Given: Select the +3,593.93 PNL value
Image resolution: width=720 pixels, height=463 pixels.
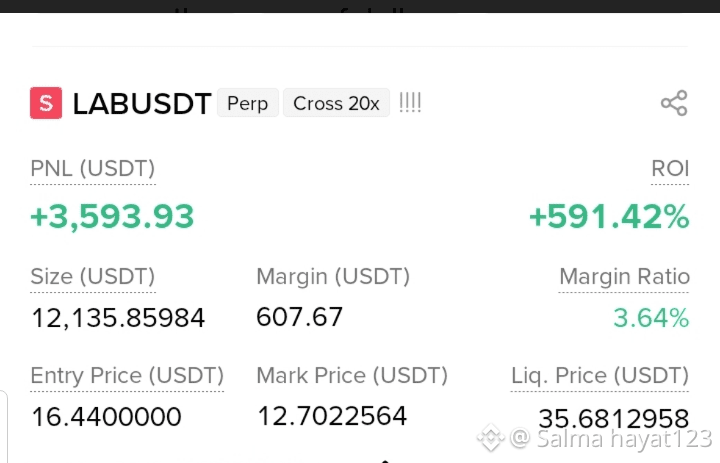Looking at the screenshot, I should click(x=112, y=217).
